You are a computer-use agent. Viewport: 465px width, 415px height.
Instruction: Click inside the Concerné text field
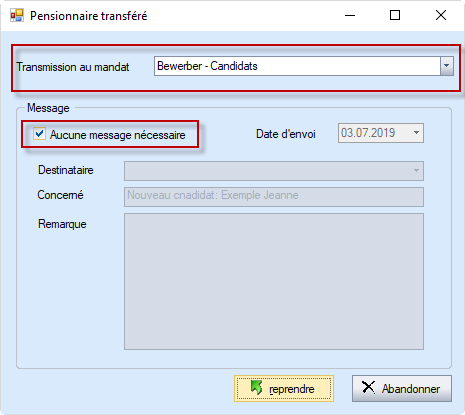(274, 197)
